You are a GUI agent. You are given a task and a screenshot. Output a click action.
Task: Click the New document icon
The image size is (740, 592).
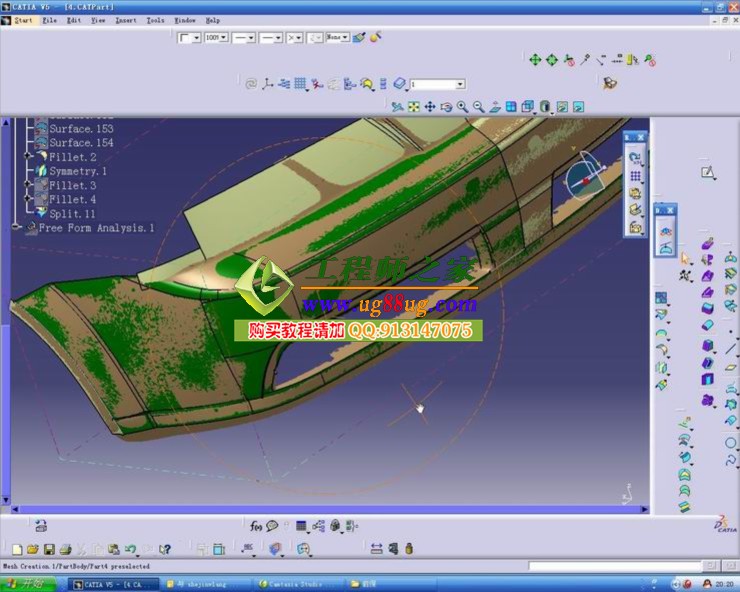coord(17,549)
